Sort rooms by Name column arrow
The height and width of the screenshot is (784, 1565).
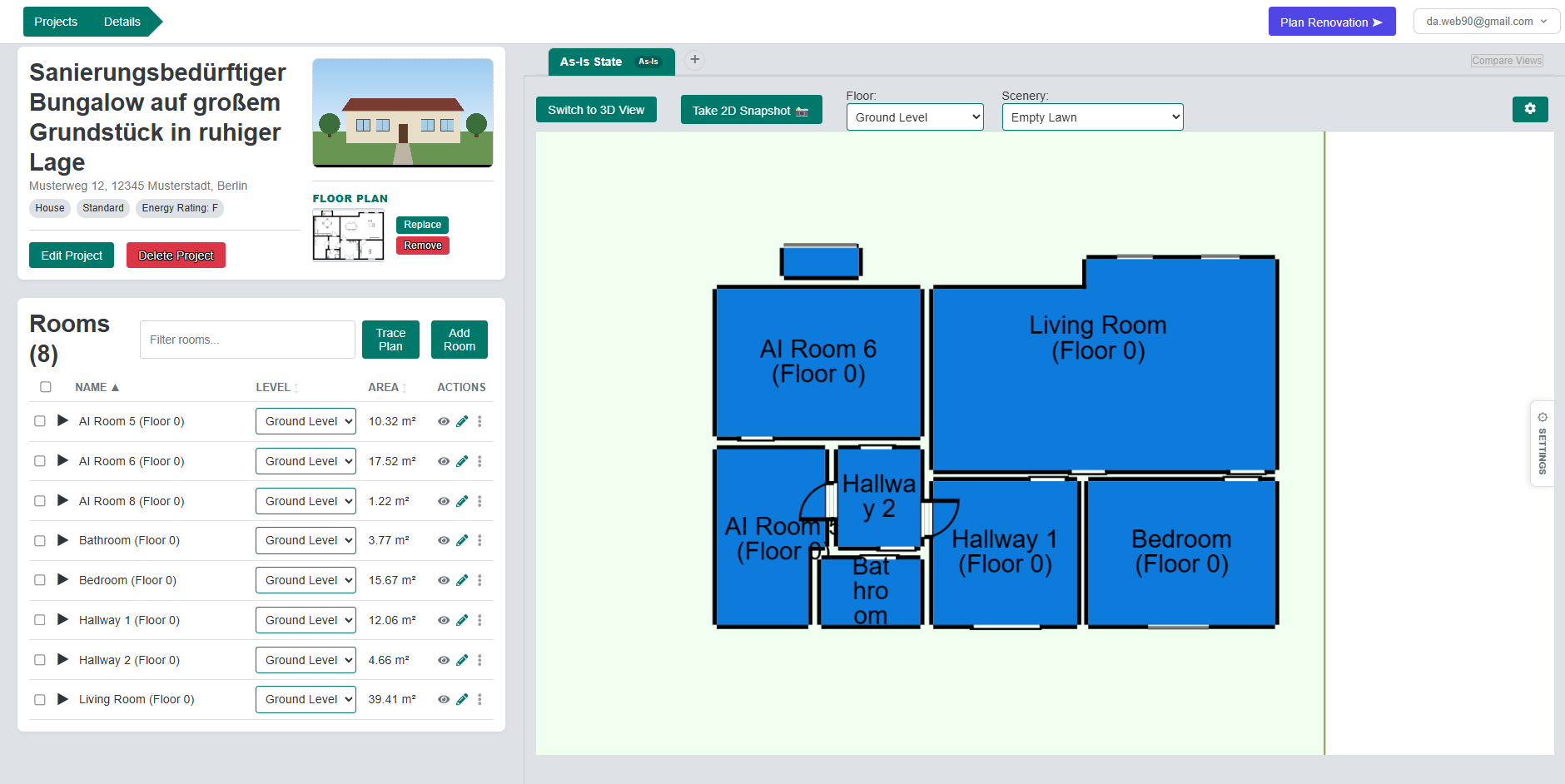[x=115, y=388]
